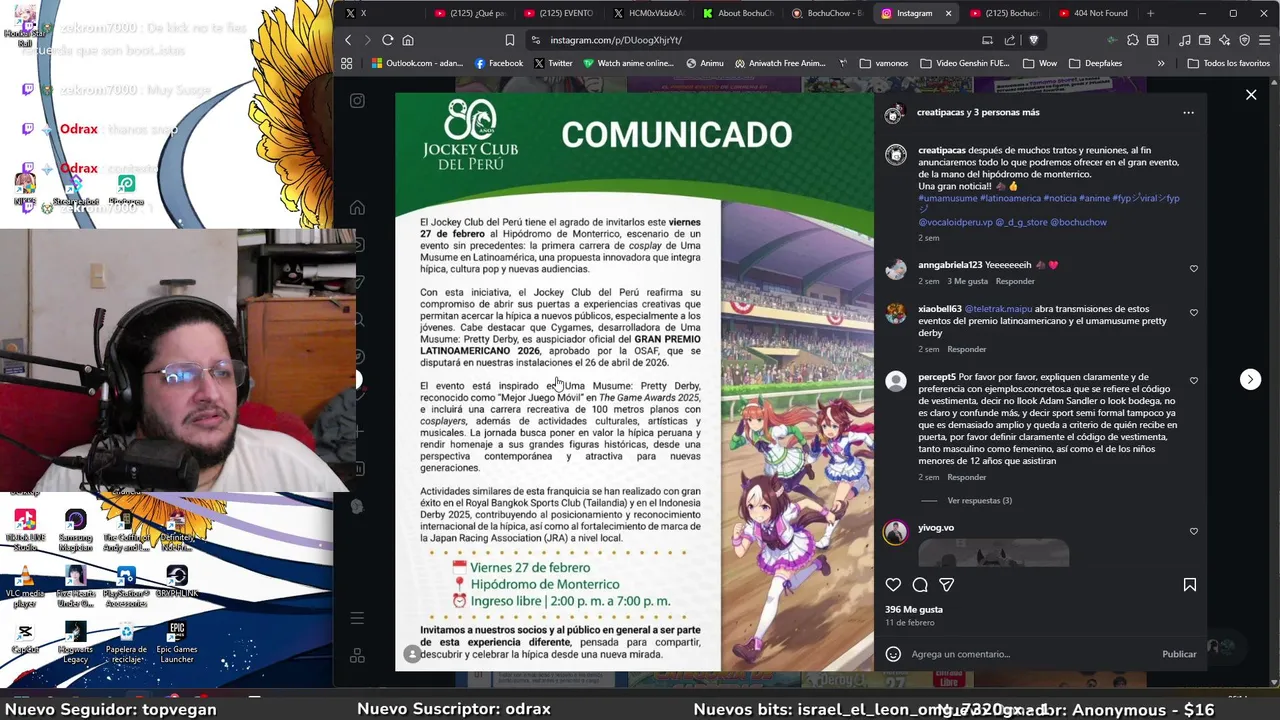Expand 'Ver respuestas (3)' under percept5's comment
Image resolution: width=1280 pixels, height=720 pixels.
979,500
